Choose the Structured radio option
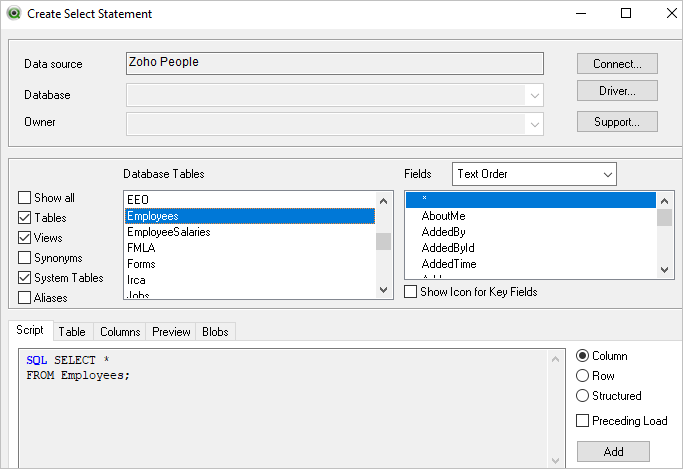 (583, 396)
